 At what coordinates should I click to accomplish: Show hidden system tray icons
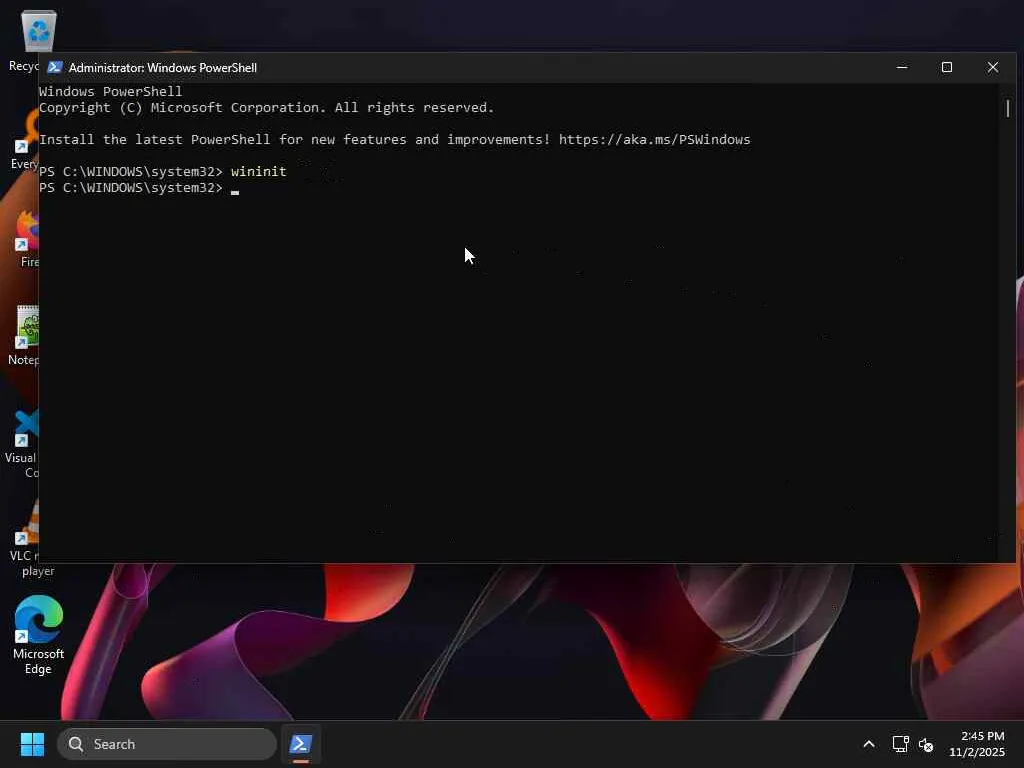(x=869, y=744)
